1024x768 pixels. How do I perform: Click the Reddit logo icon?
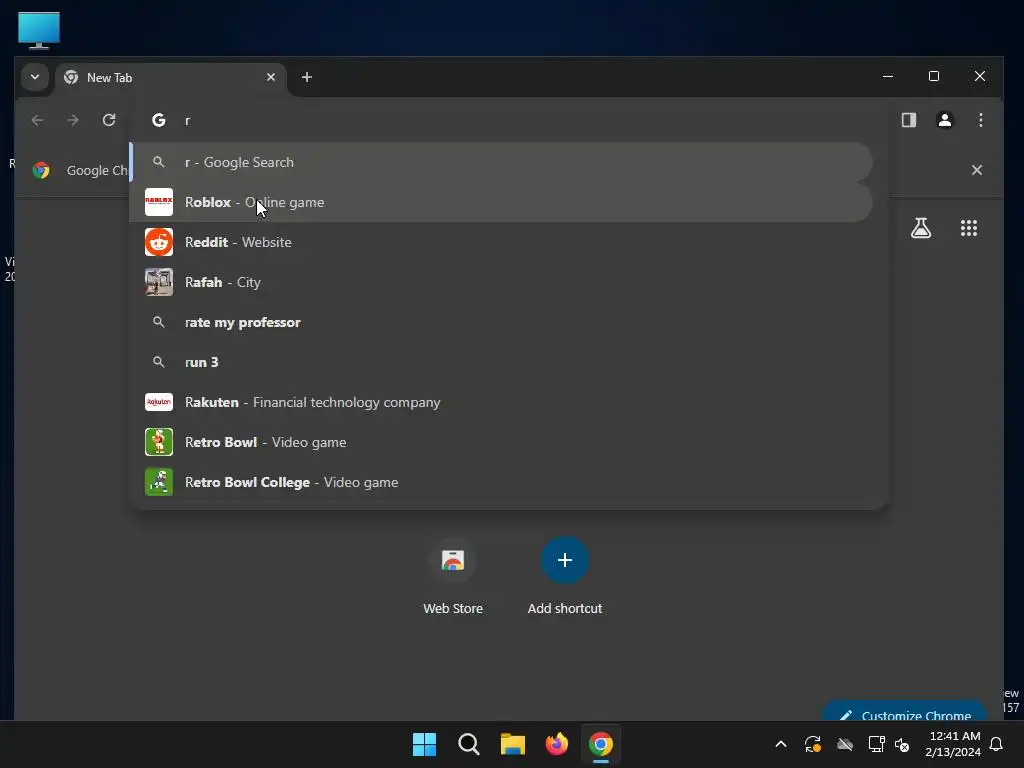(x=159, y=242)
